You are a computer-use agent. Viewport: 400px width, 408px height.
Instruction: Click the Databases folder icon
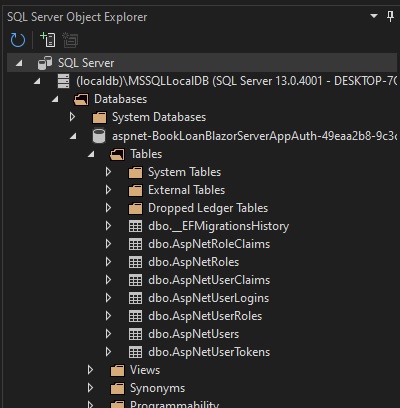tap(81, 99)
